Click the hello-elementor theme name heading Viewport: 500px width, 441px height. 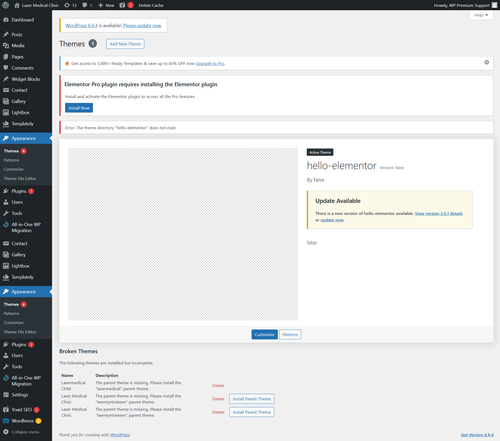(x=341, y=166)
